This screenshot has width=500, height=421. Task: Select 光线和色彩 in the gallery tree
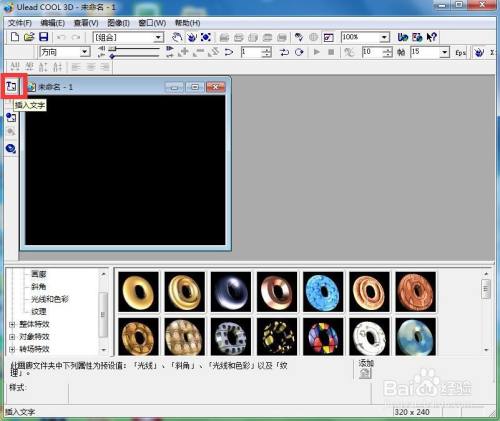click(x=50, y=299)
